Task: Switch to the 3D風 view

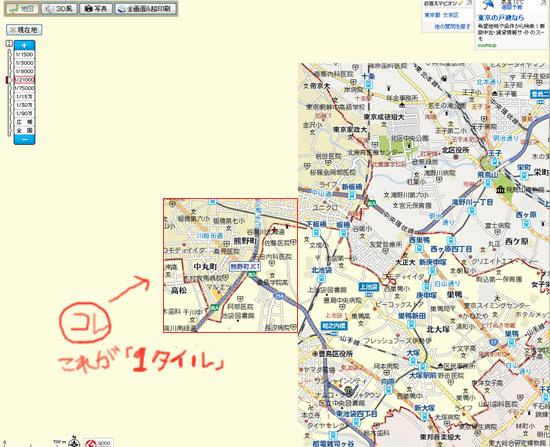Action: click(x=59, y=9)
